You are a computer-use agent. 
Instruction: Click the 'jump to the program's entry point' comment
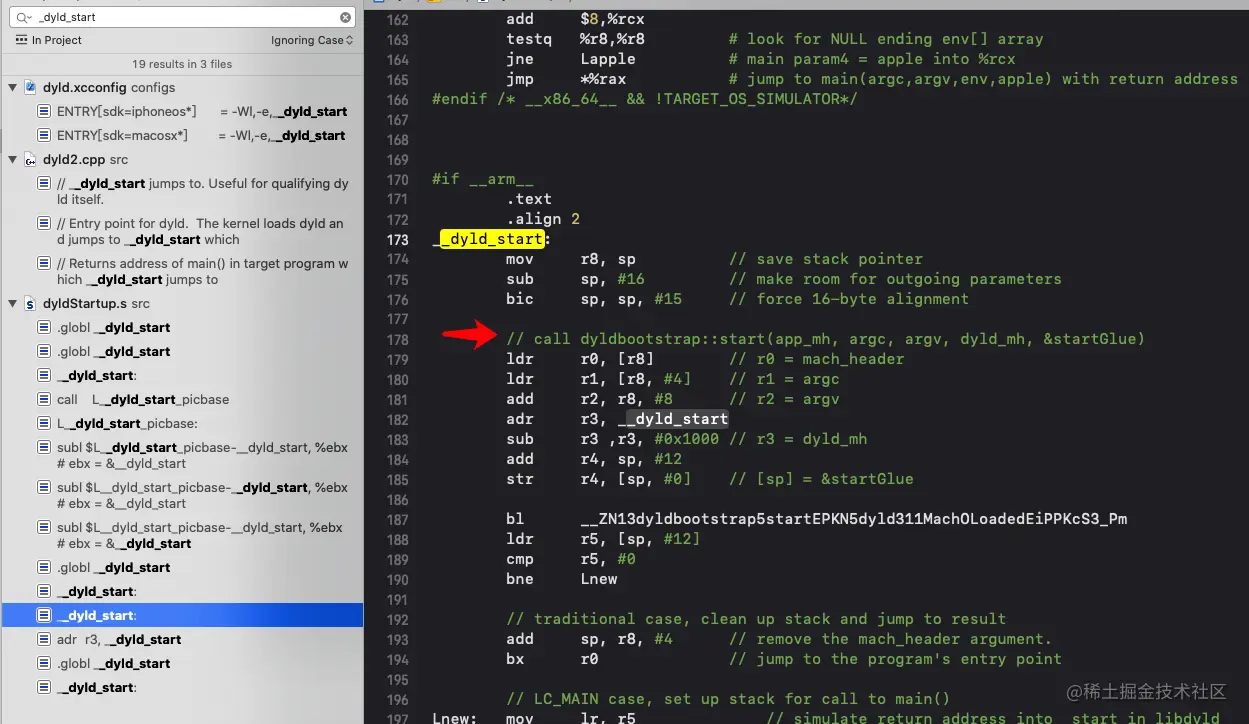click(x=895, y=659)
